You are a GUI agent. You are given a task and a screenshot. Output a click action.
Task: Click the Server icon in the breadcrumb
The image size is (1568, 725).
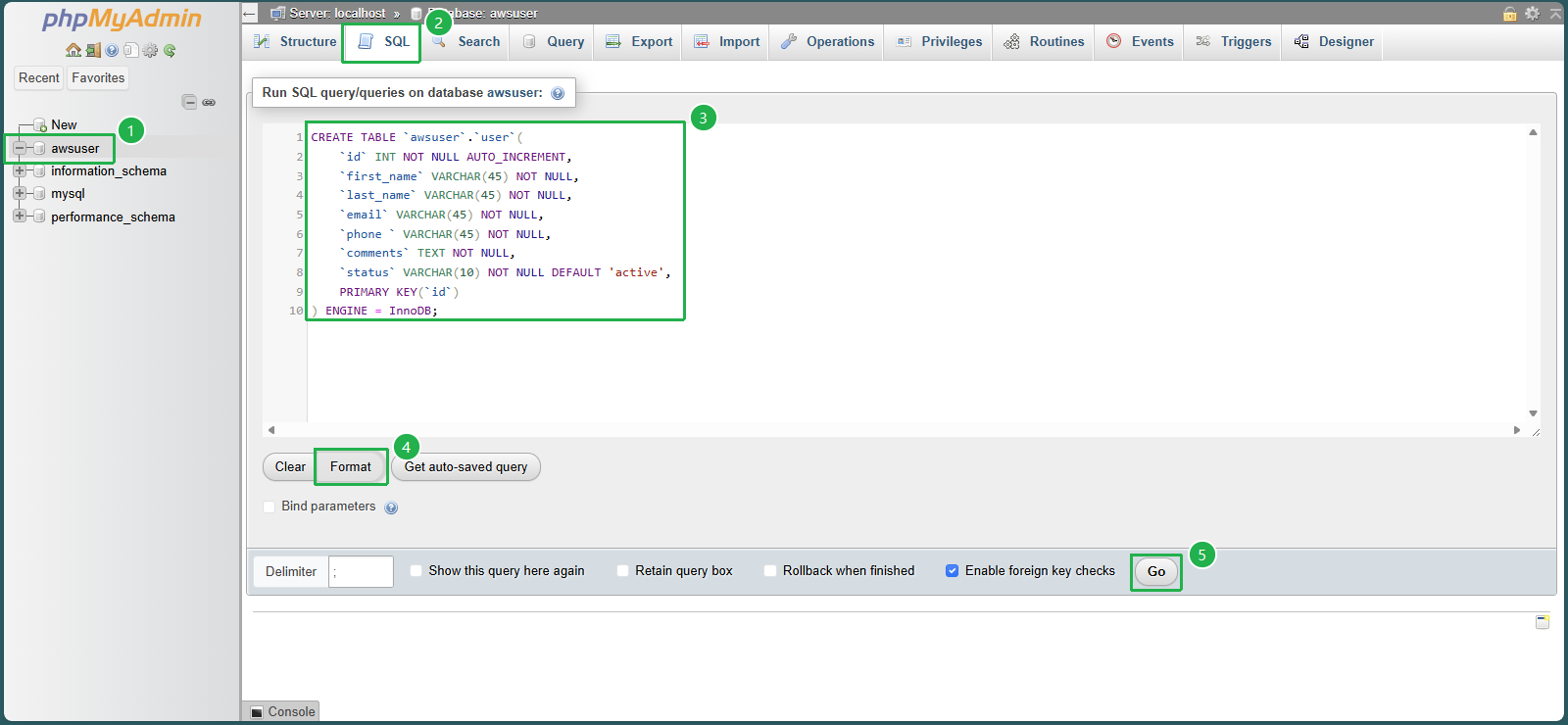277,14
